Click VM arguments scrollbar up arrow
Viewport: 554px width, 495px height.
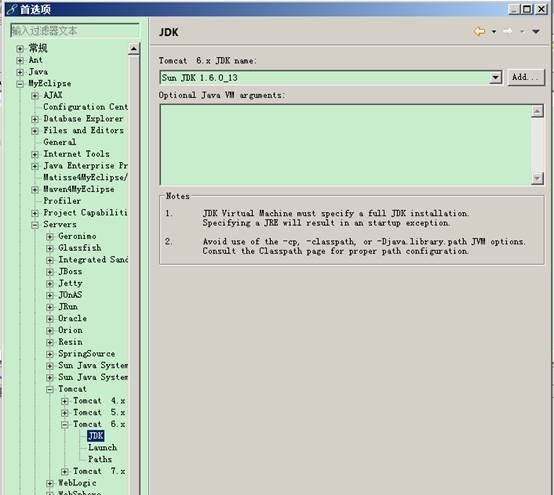pyautogui.click(x=537, y=111)
